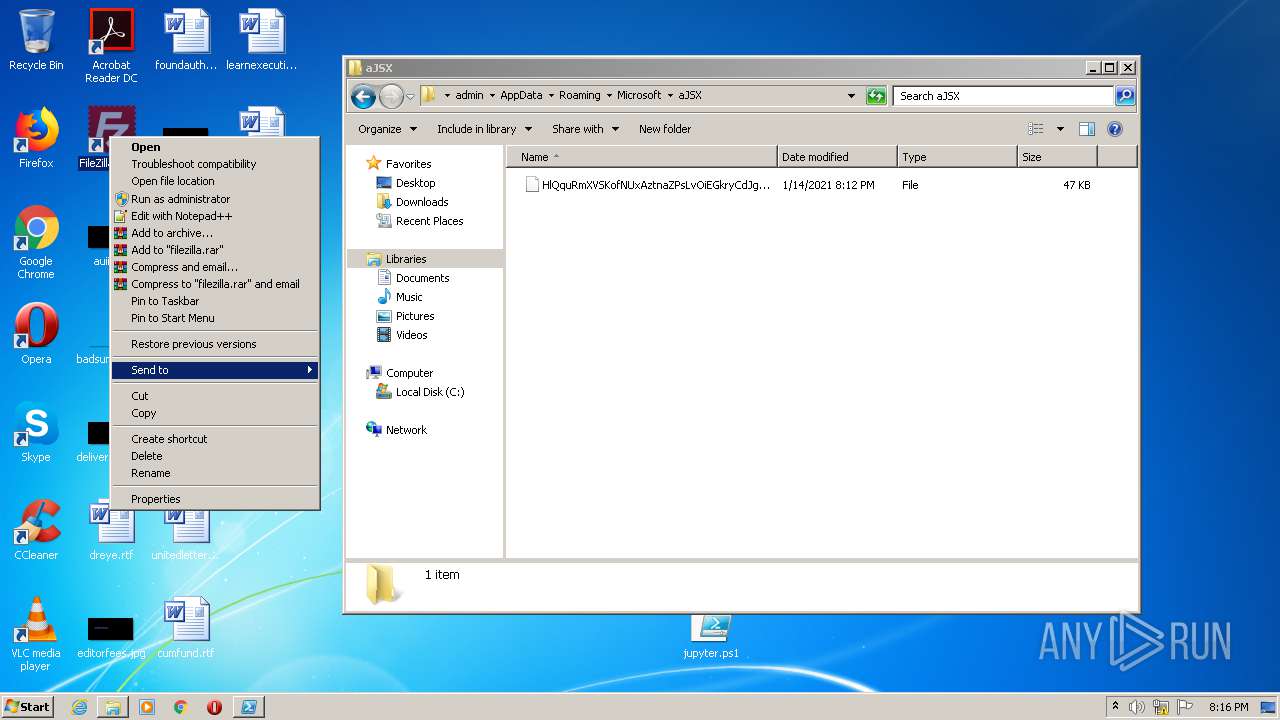Click the Explorer Forward navigation arrow
The height and width of the screenshot is (720, 1280).
click(x=391, y=96)
